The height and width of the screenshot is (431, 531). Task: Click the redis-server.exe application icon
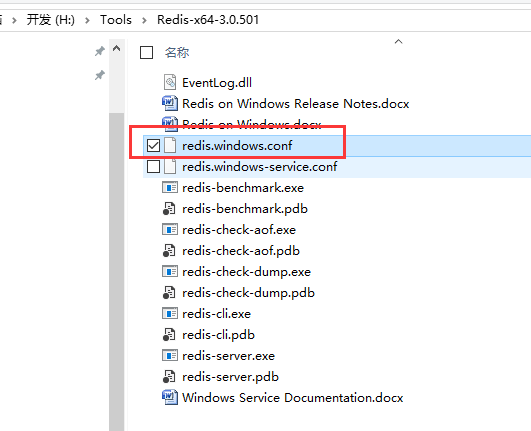coord(170,355)
